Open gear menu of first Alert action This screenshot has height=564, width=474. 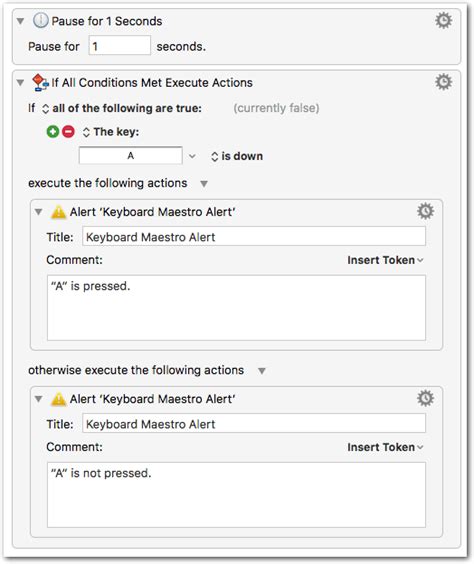(425, 211)
